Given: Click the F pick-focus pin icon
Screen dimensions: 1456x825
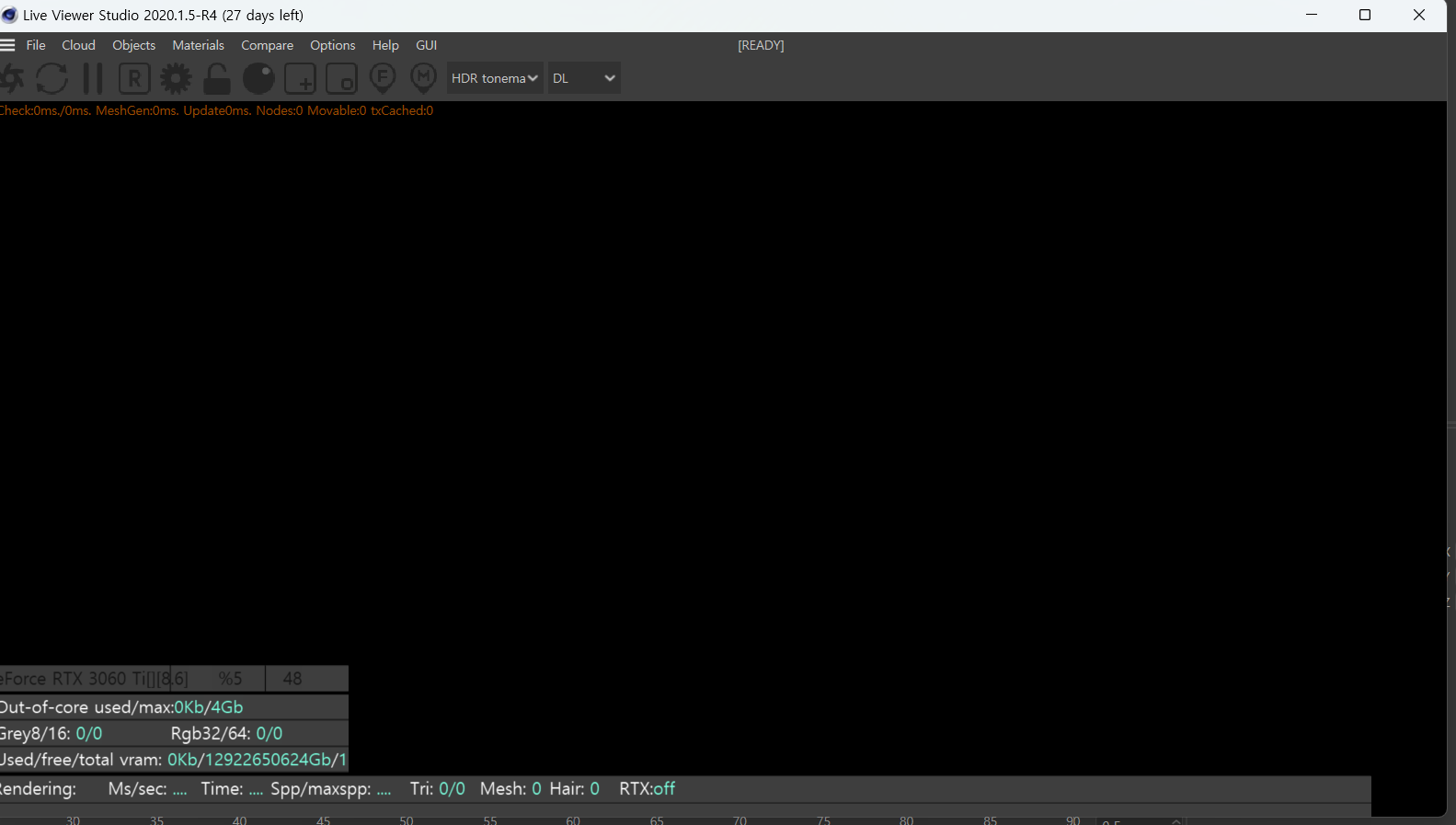Looking at the screenshot, I should 383,78.
